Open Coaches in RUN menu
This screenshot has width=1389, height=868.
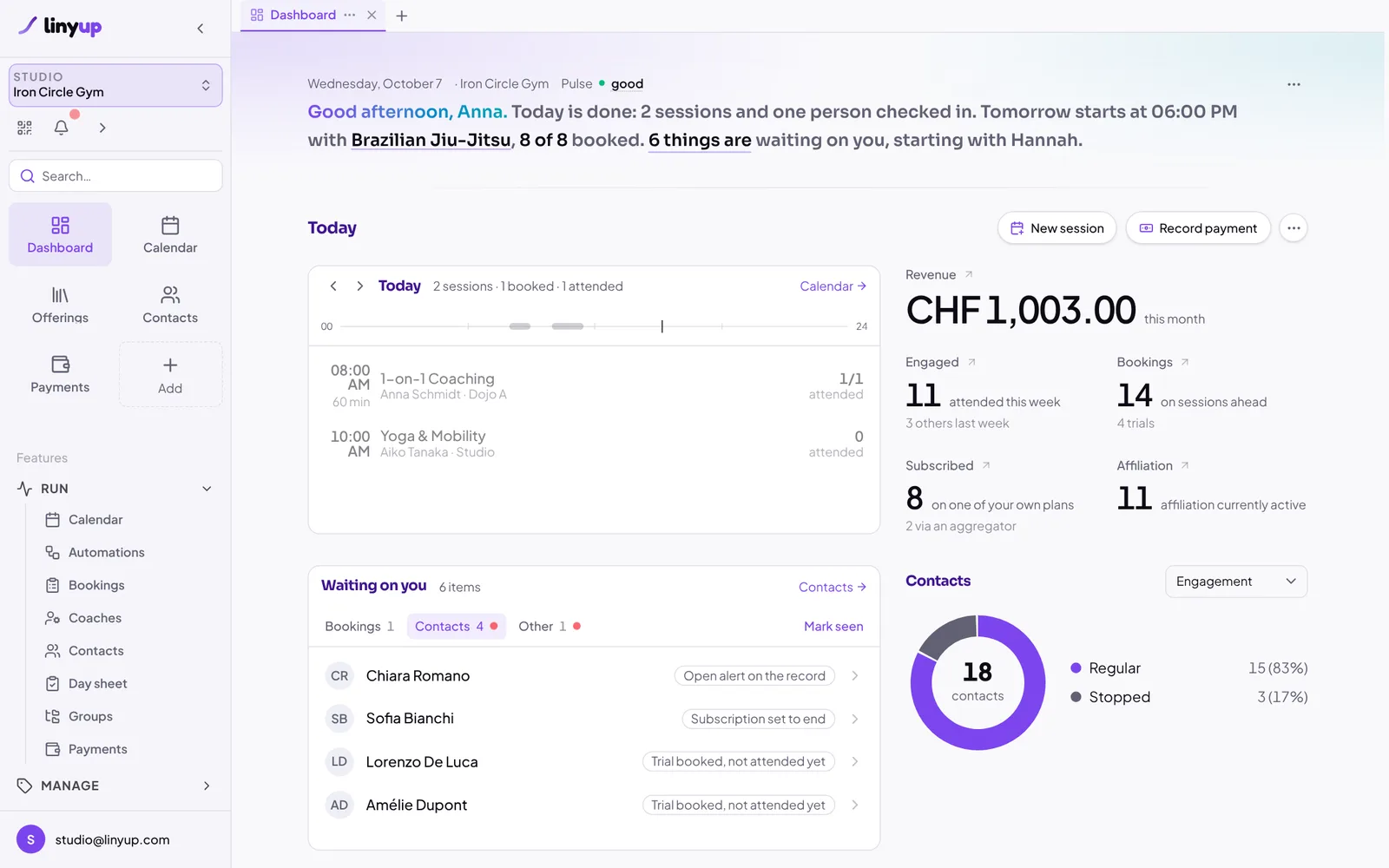click(95, 618)
